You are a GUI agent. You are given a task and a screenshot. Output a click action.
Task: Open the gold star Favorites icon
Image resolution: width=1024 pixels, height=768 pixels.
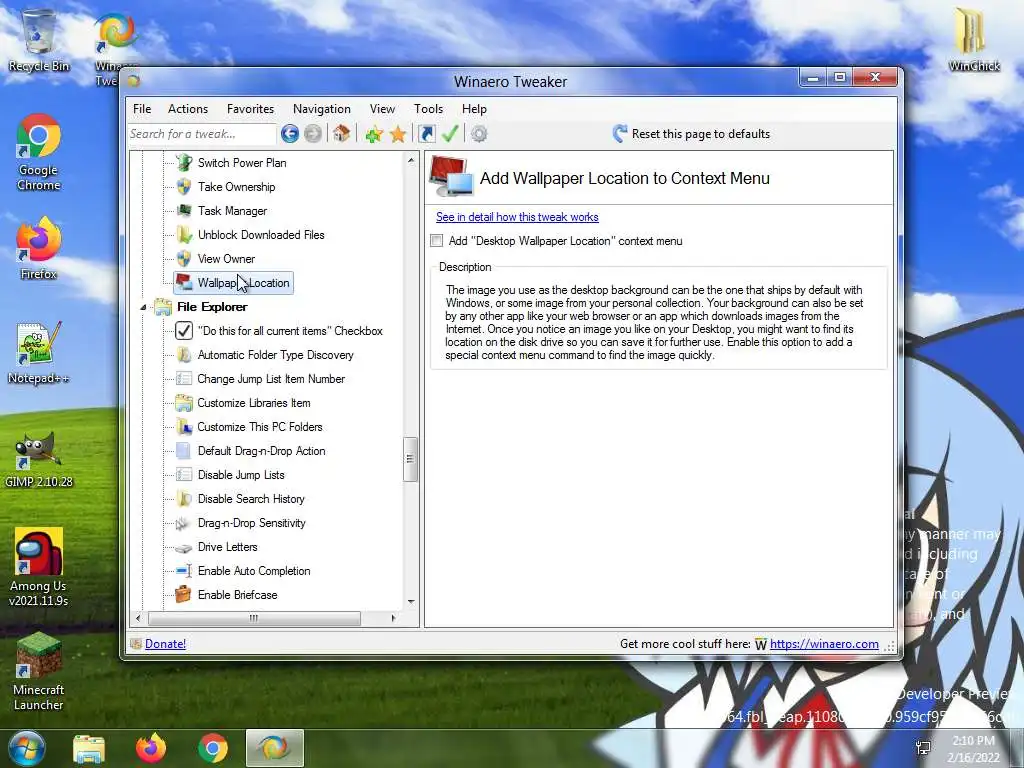[398, 135]
